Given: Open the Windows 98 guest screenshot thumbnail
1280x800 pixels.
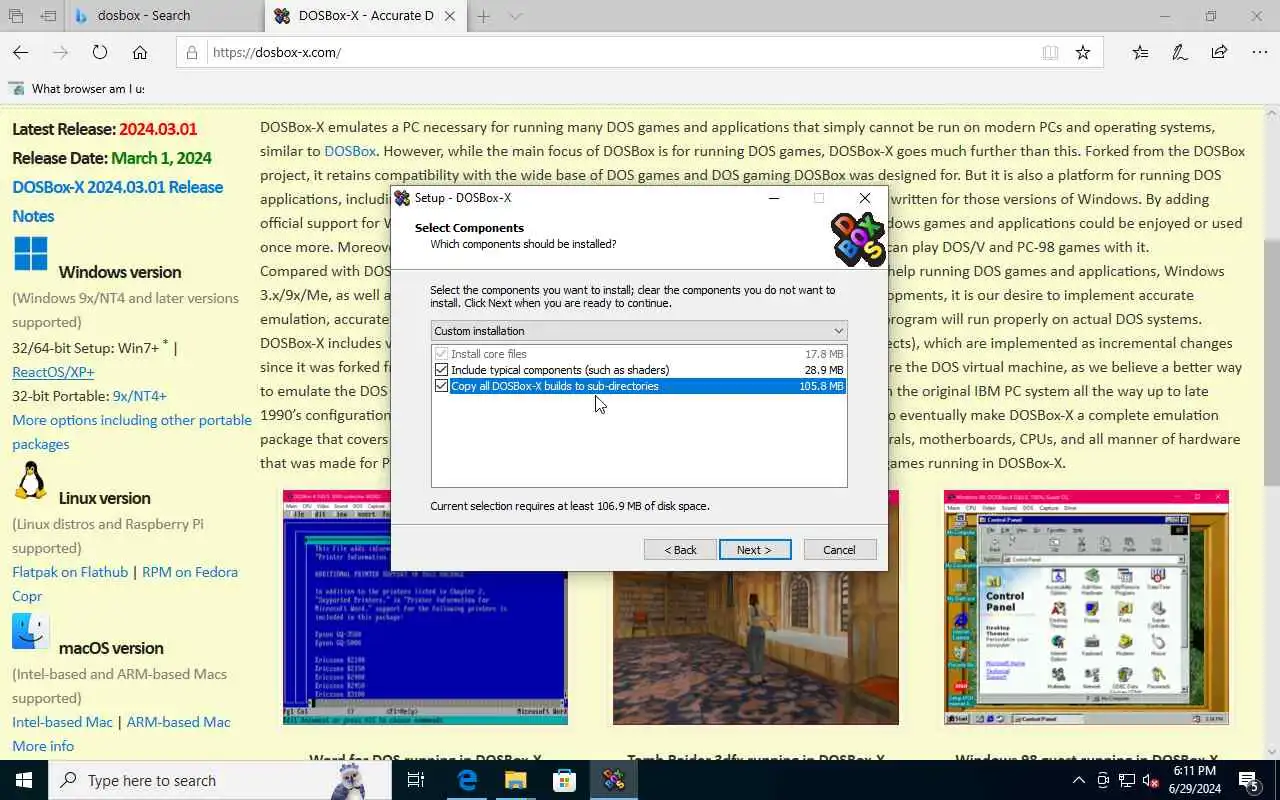Looking at the screenshot, I should [x=1086, y=608].
